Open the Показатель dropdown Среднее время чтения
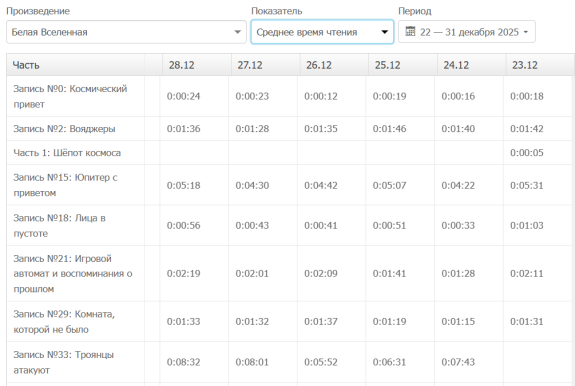Screen dimensions: 575x386 click(322, 32)
